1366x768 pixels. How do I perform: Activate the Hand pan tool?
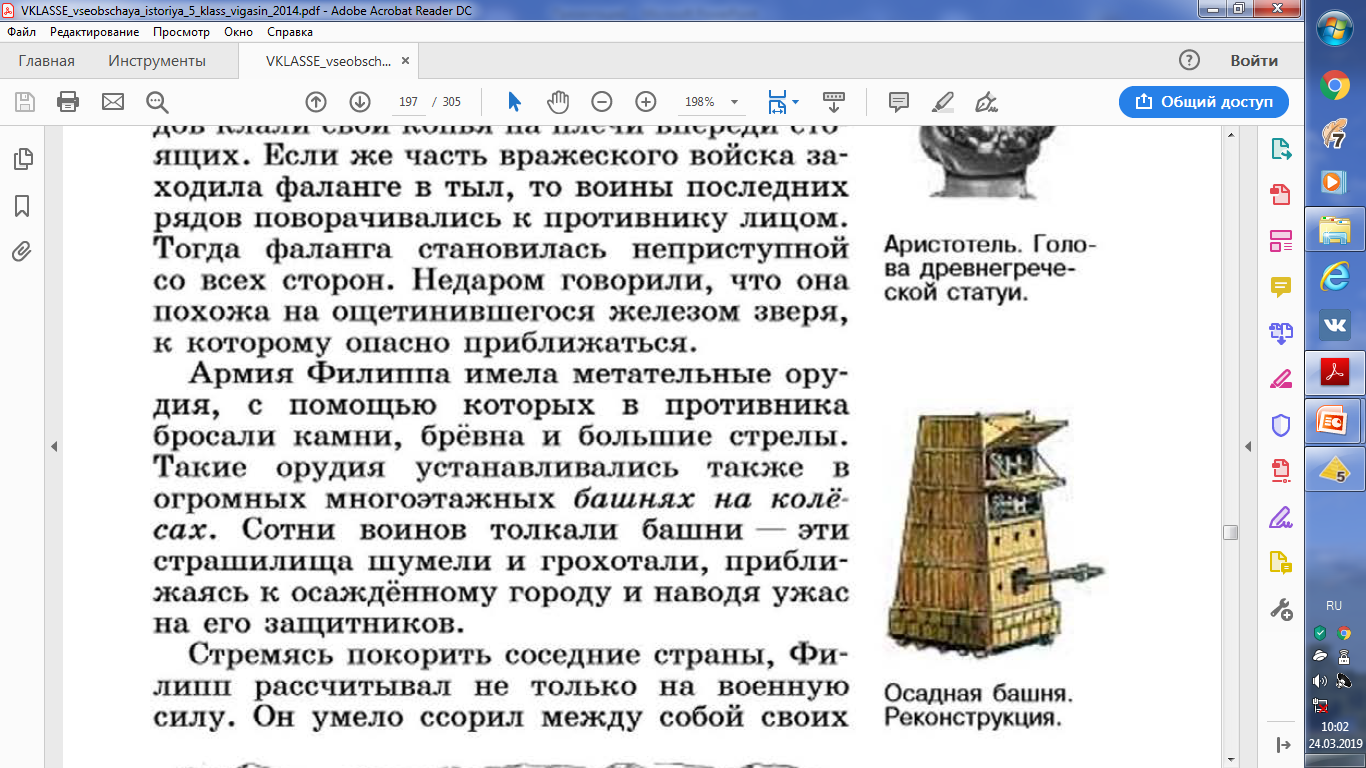pyautogui.click(x=558, y=101)
